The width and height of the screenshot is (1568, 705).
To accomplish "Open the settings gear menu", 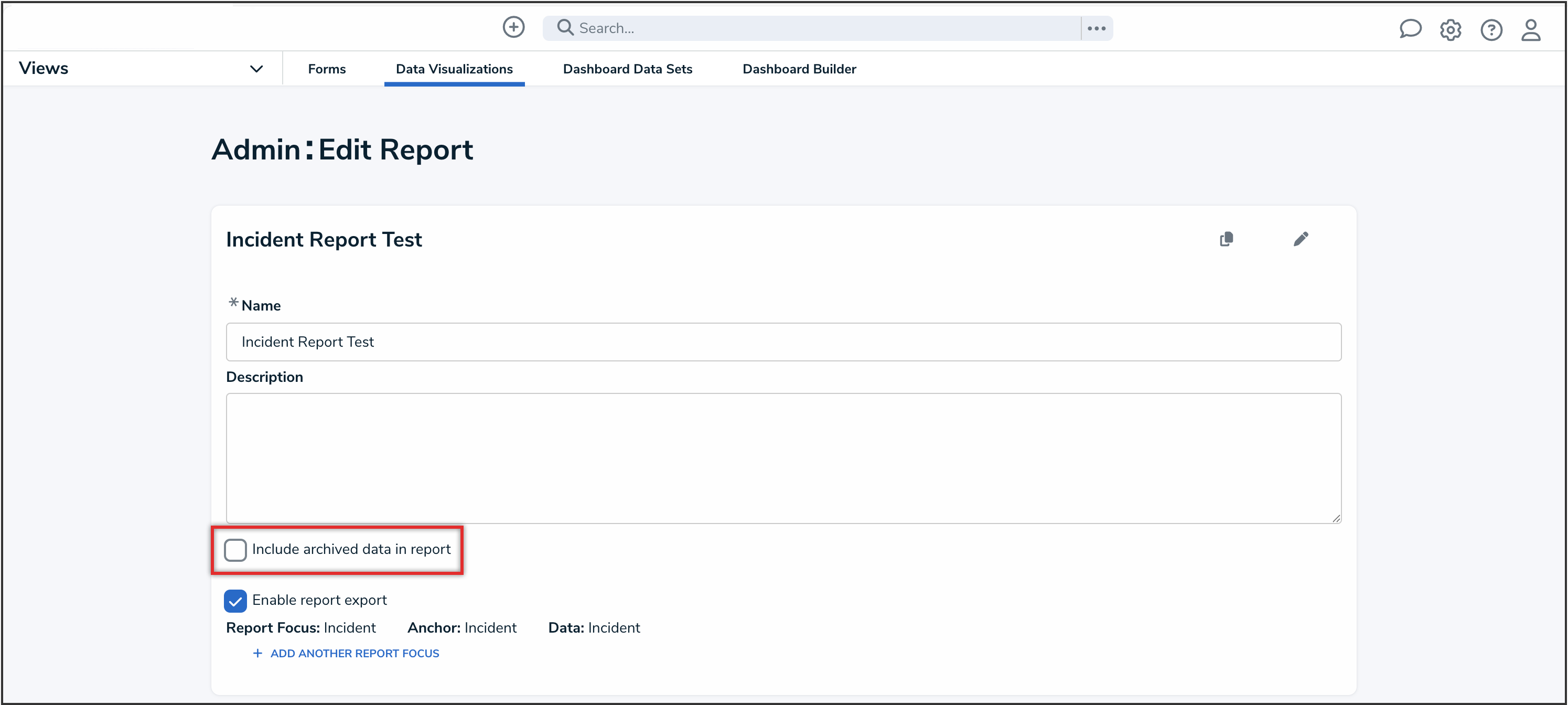I will tap(1451, 29).
